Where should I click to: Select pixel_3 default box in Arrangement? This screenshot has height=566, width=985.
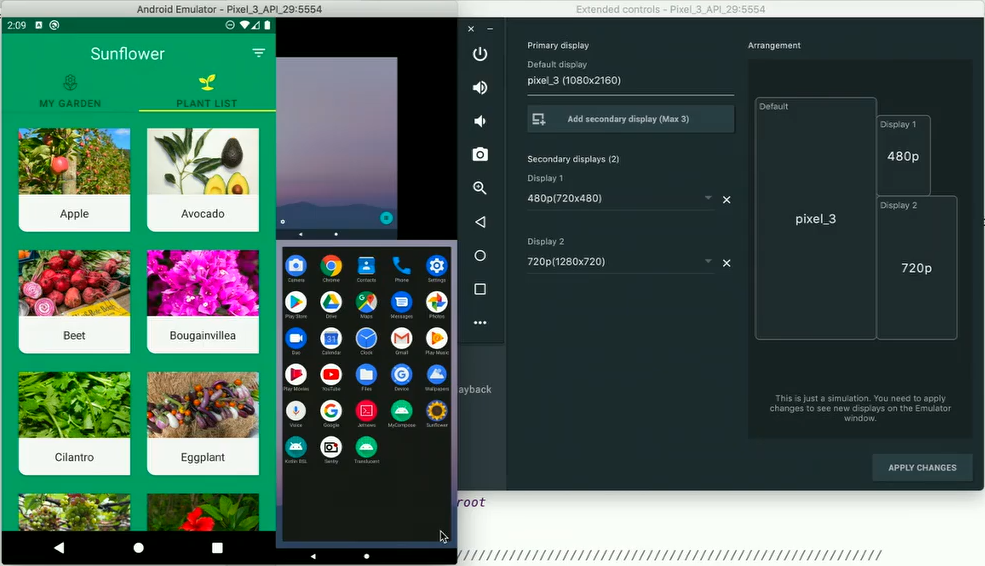(815, 219)
